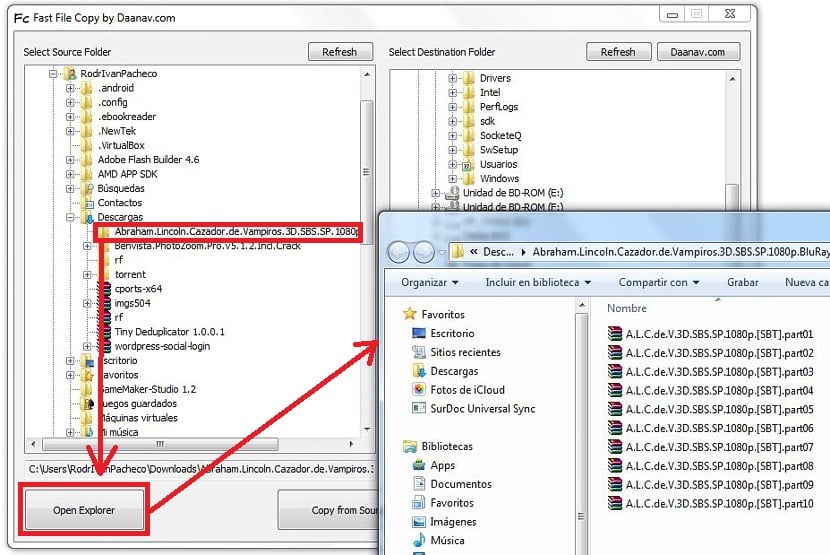
Task: Select the part07 RAR archive file
Action: pos(710,447)
